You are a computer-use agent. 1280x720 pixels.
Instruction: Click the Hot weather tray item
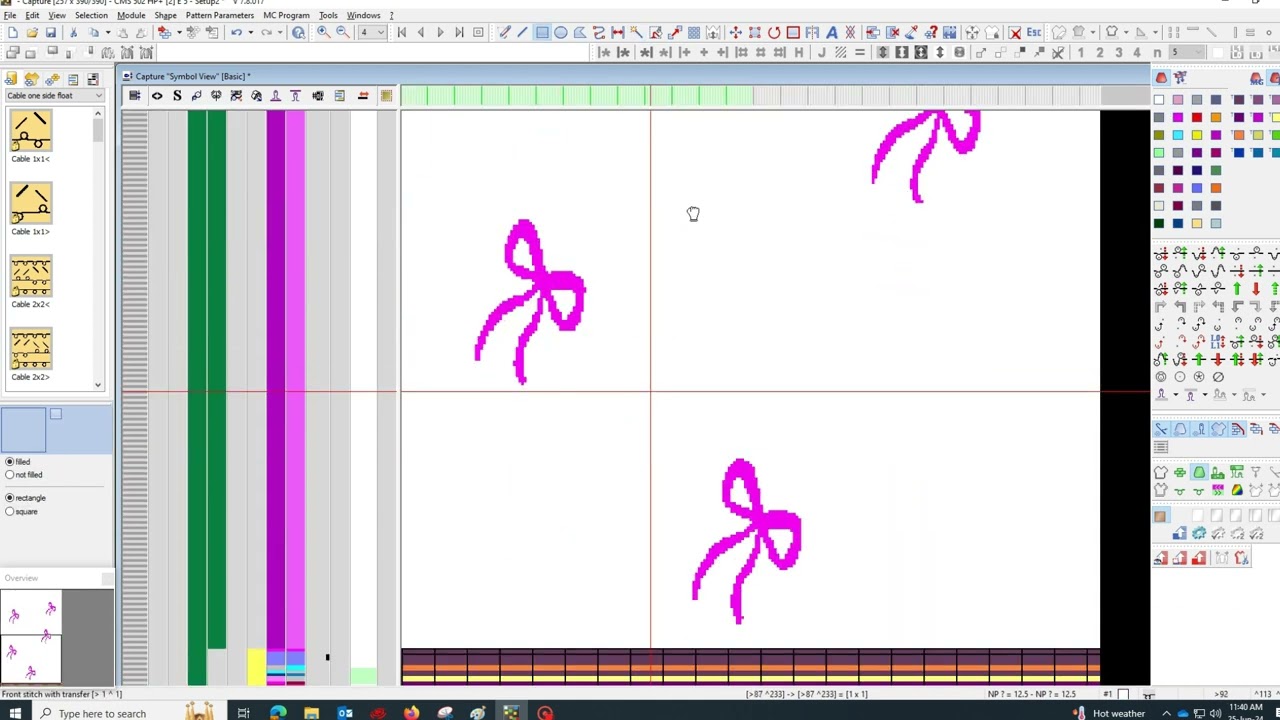(1110, 713)
